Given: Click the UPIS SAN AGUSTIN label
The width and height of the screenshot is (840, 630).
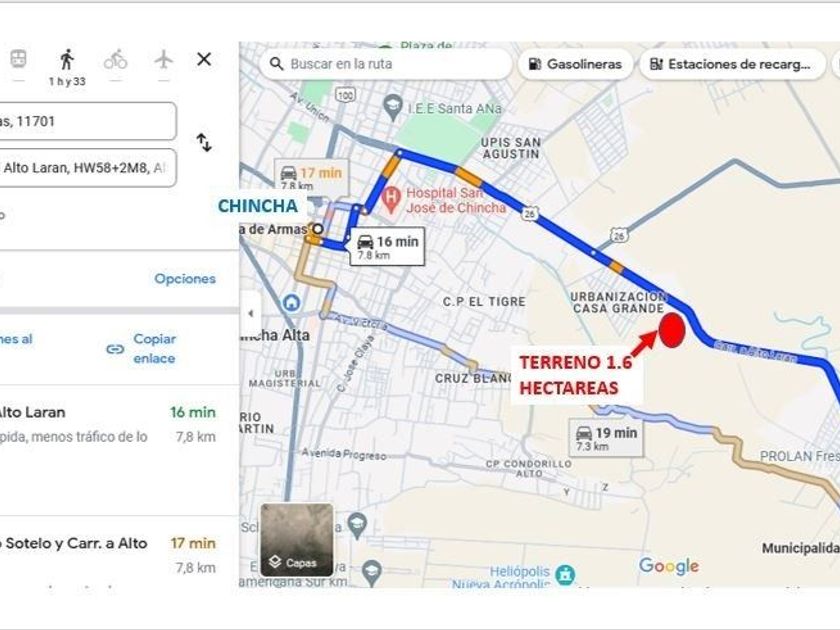Looking at the screenshot, I should (x=511, y=148).
